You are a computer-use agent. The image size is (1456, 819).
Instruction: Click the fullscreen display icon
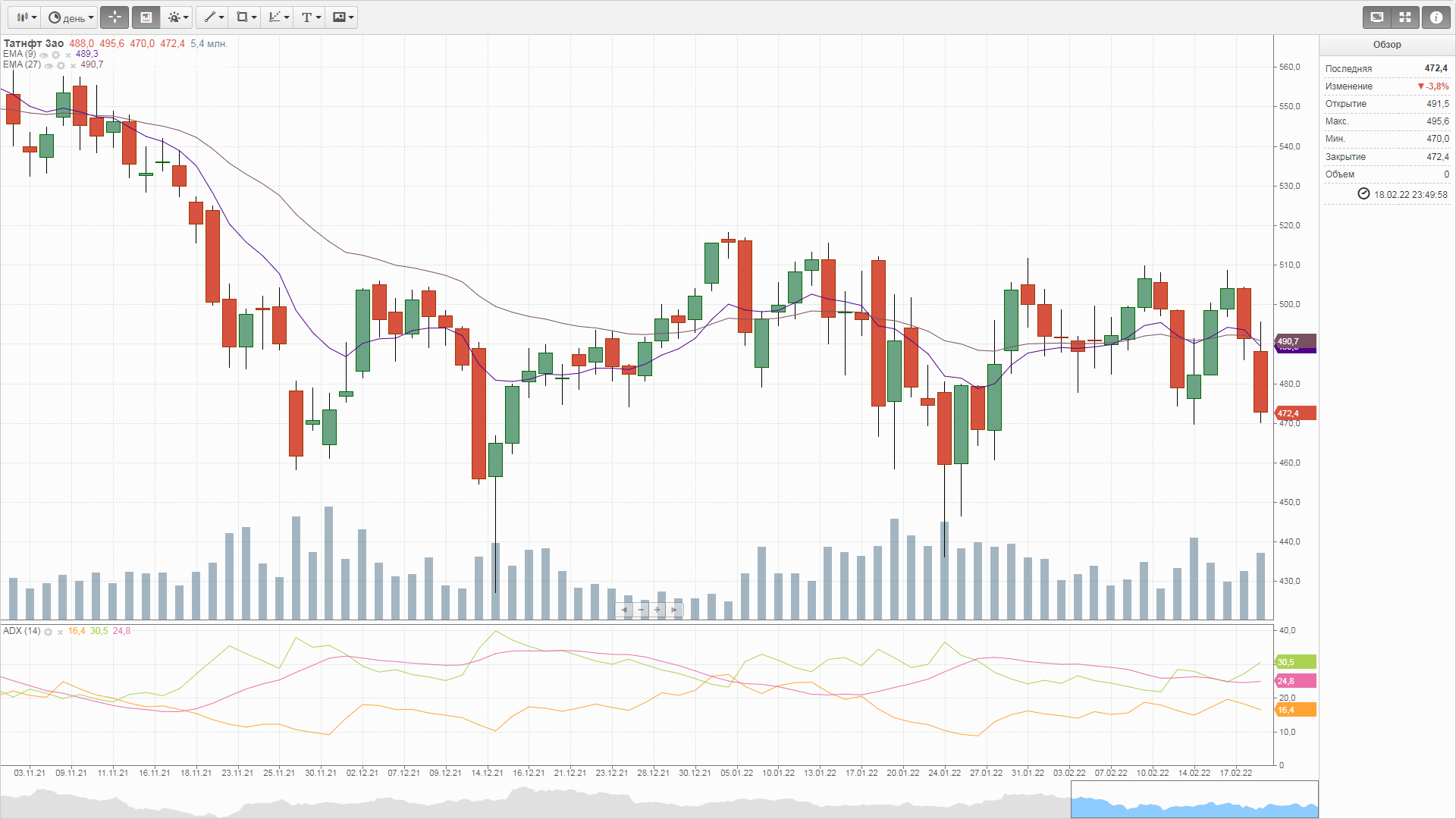click(1377, 17)
